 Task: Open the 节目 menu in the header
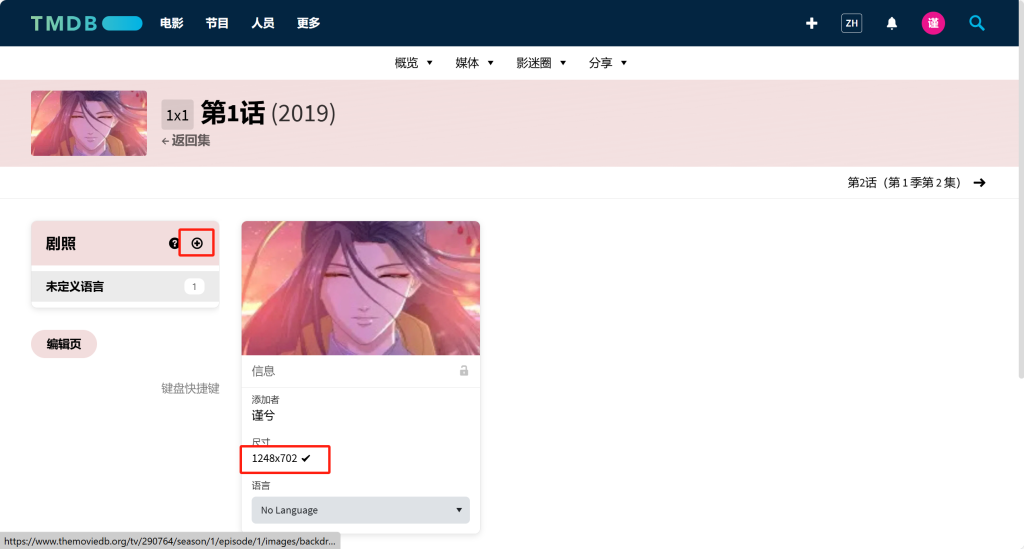pos(217,24)
